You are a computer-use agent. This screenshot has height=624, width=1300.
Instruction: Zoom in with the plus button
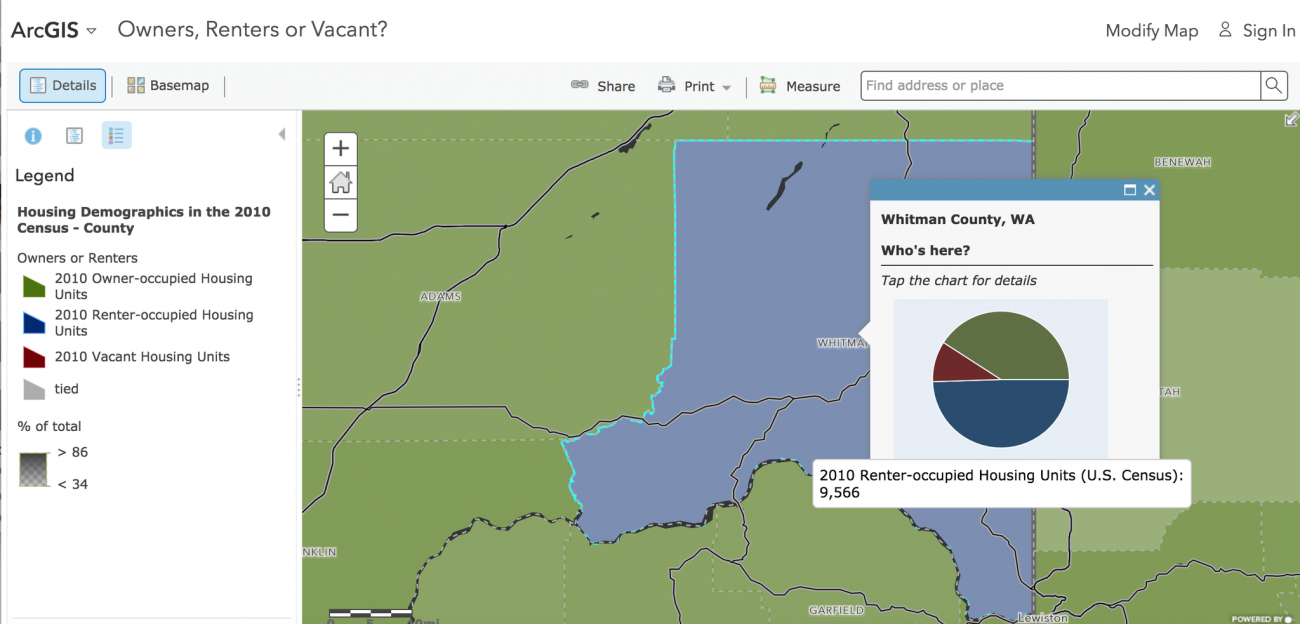(x=341, y=149)
